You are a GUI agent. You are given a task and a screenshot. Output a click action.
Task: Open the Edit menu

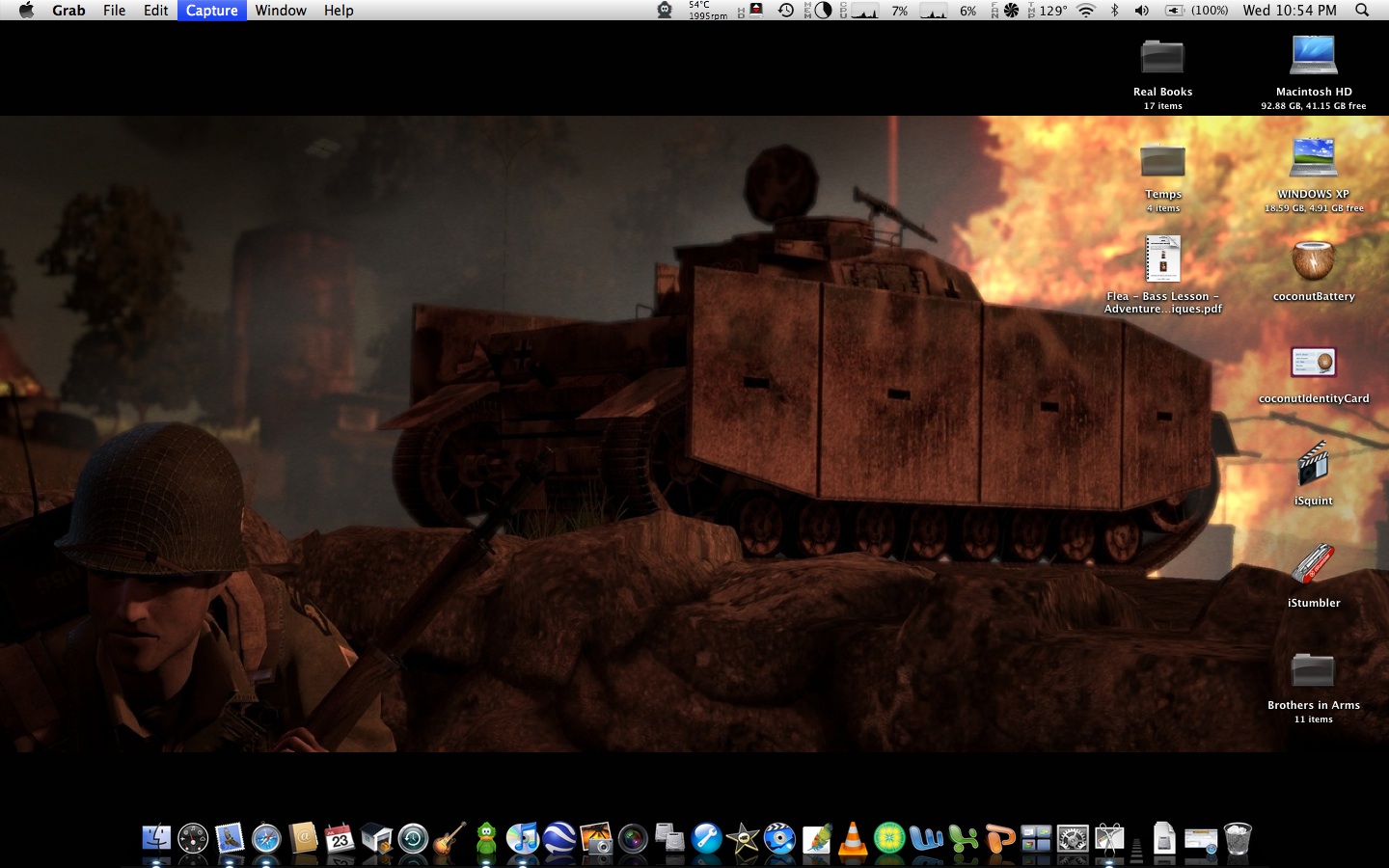(x=156, y=10)
